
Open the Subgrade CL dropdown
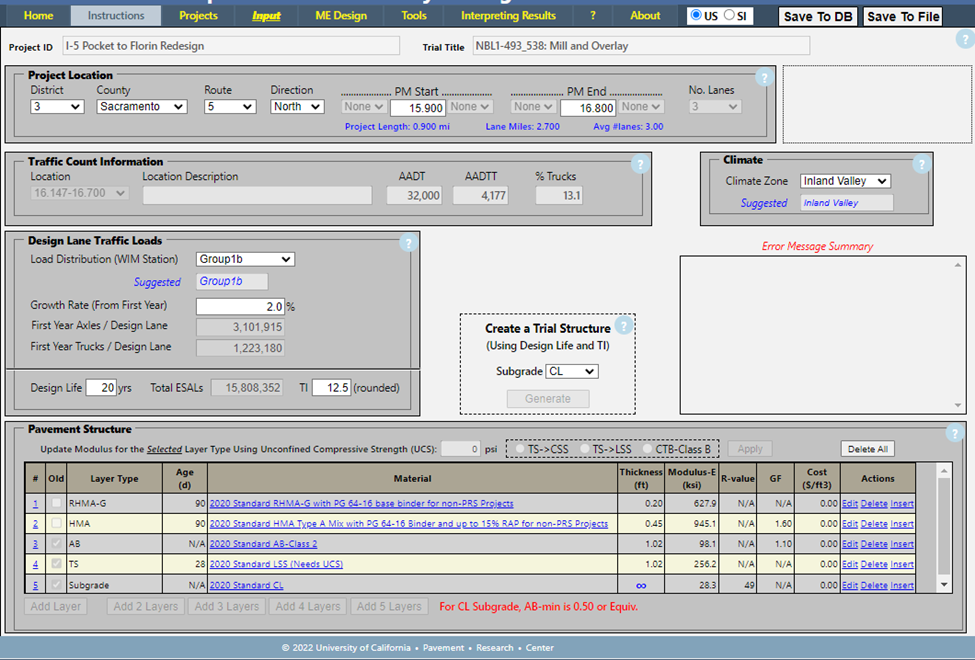coord(572,371)
